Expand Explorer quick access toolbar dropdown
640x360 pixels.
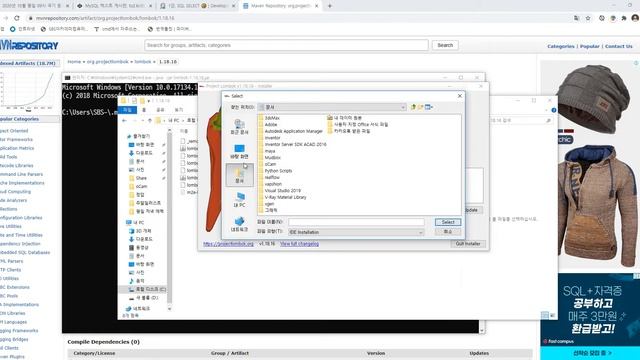pyautogui.click(x=149, y=101)
